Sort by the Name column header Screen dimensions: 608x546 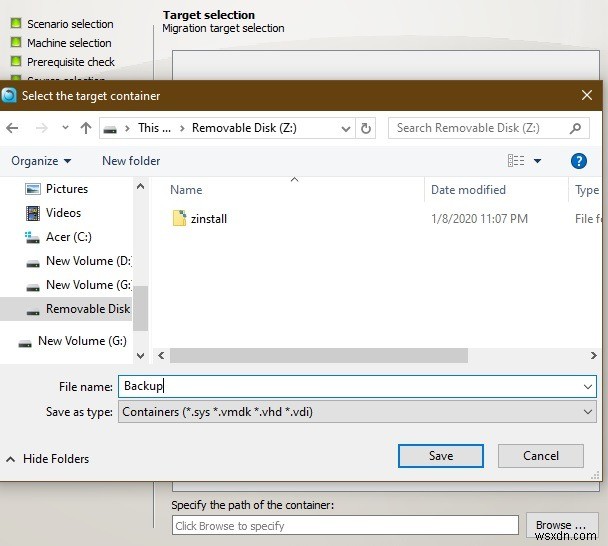[x=186, y=190]
